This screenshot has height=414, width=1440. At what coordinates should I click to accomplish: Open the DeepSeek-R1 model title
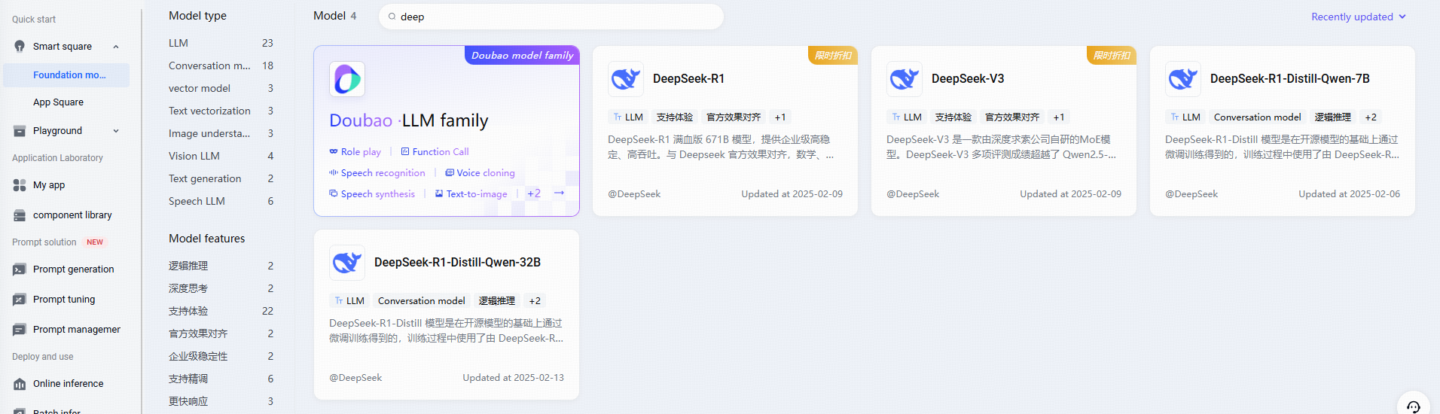pyautogui.click(x=689, y=79)
